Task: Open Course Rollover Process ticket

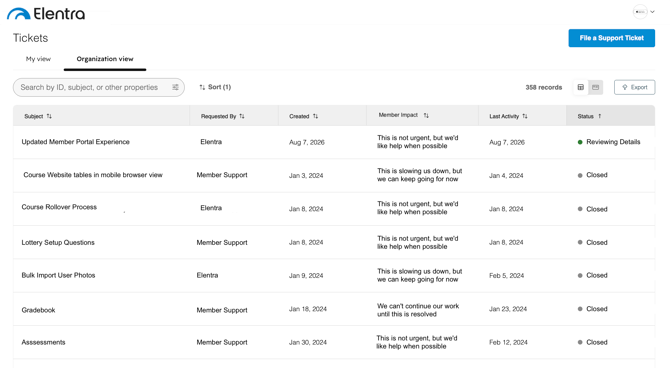Action: (59, 207)
